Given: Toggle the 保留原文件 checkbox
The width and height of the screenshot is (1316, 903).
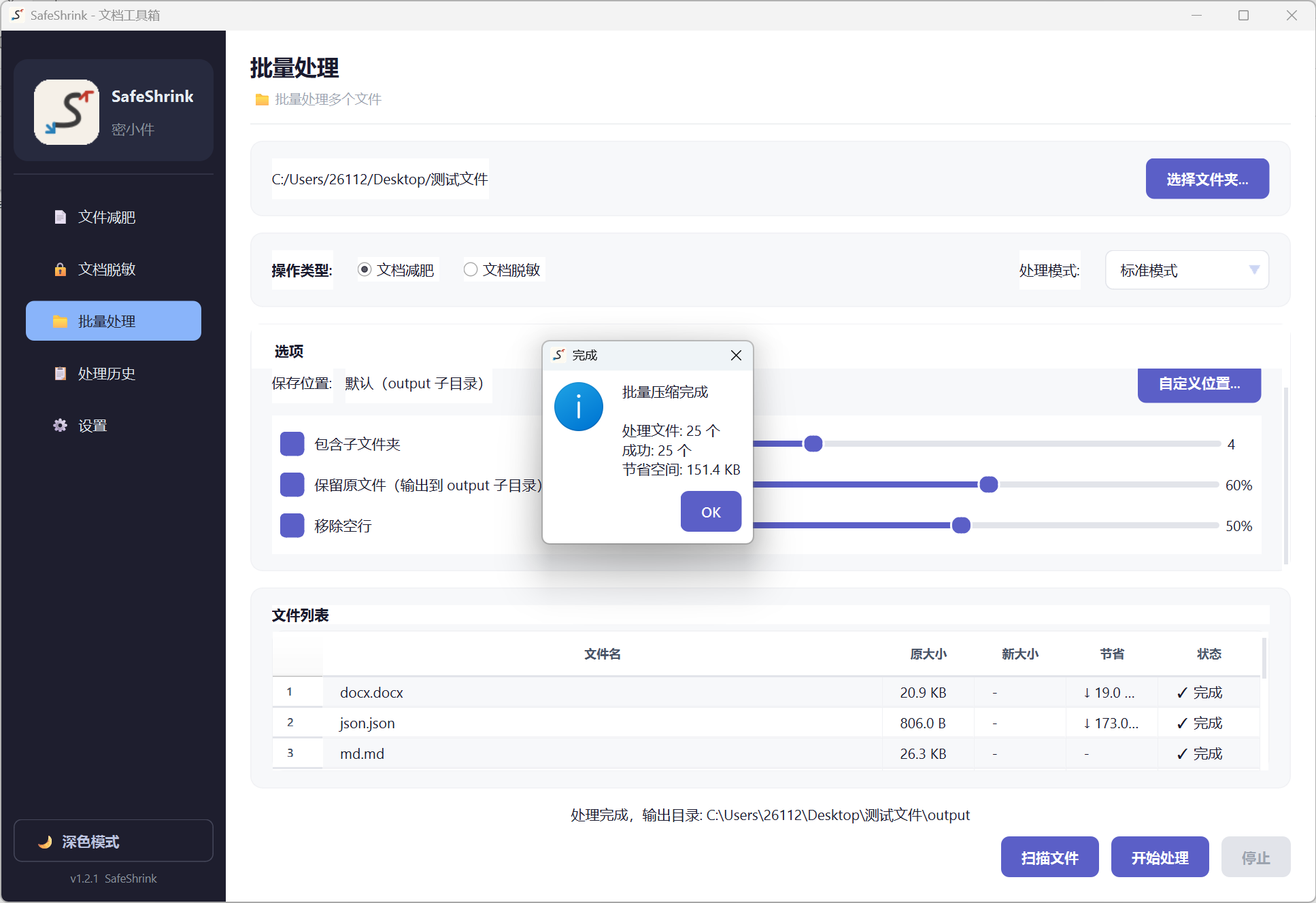Looking at the screenshot, I should pyautogui.click(x=292, y=485).
